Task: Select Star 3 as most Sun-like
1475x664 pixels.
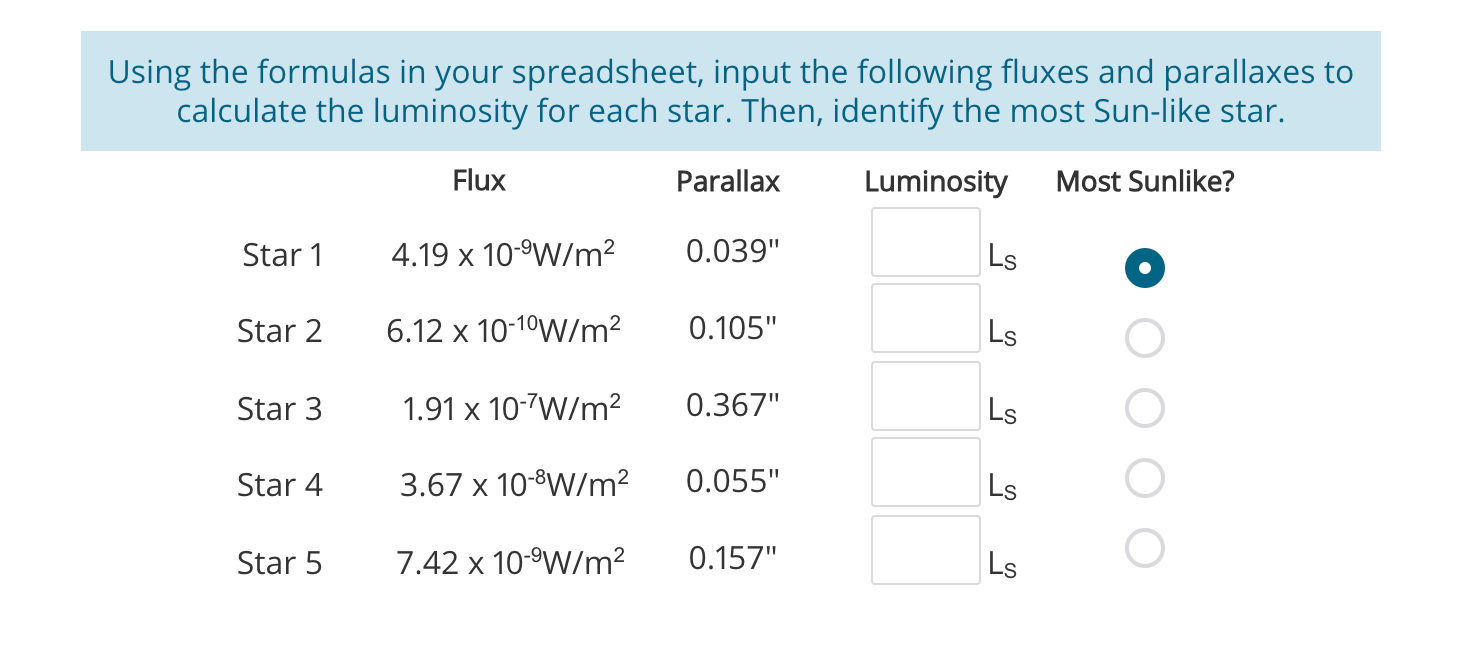Action: click(1144, 407)
